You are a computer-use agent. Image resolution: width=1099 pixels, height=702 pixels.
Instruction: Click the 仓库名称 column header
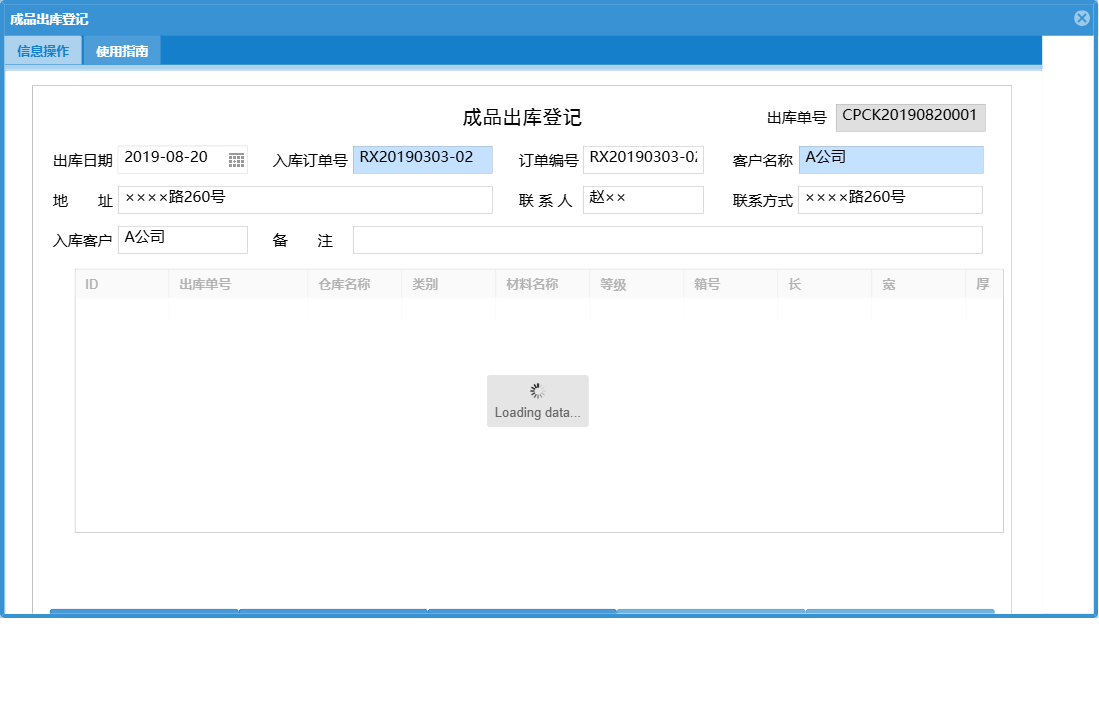(345, 284)
